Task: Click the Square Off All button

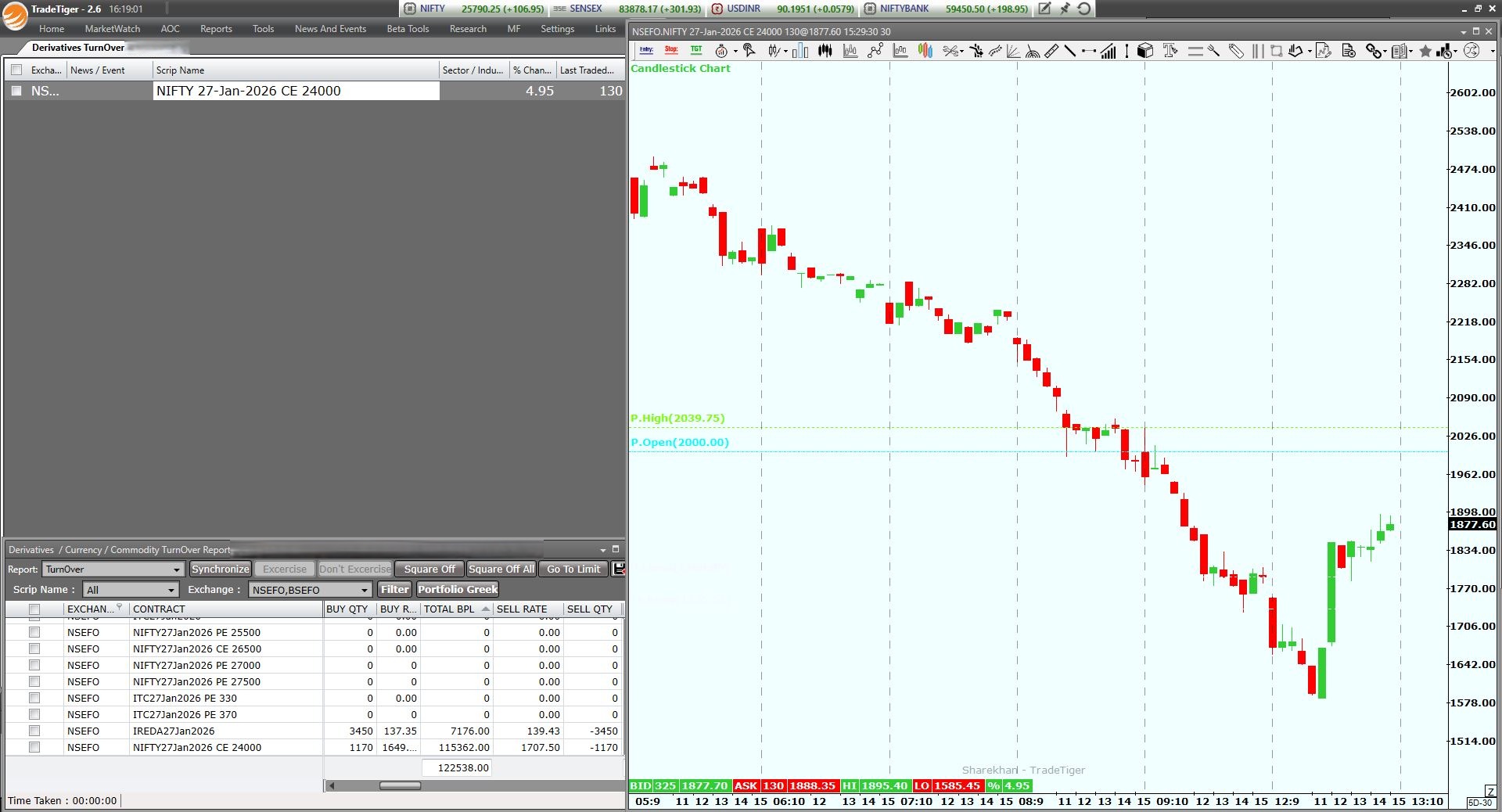Action: pos(501,569)
